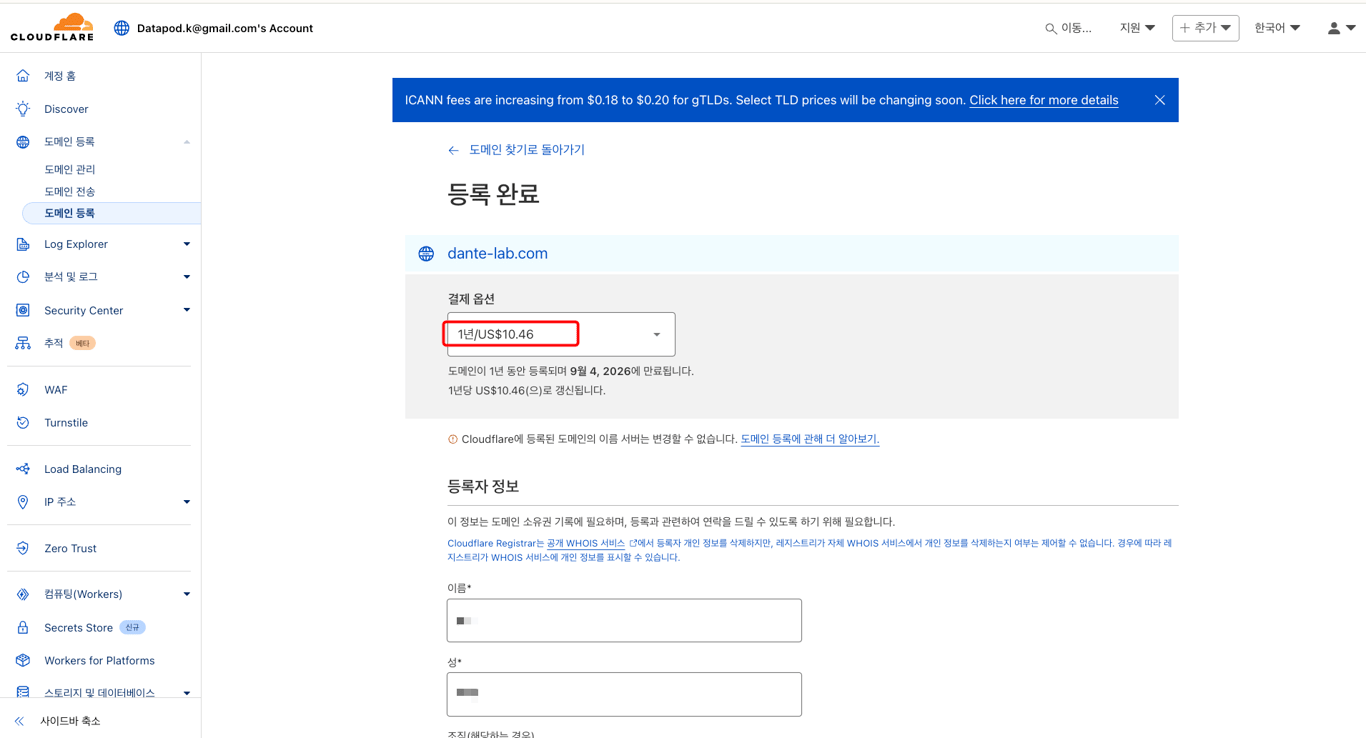1366x738 pixels.
Task: Click the 계정 홈 house icon
Action: tap(23, 76)
